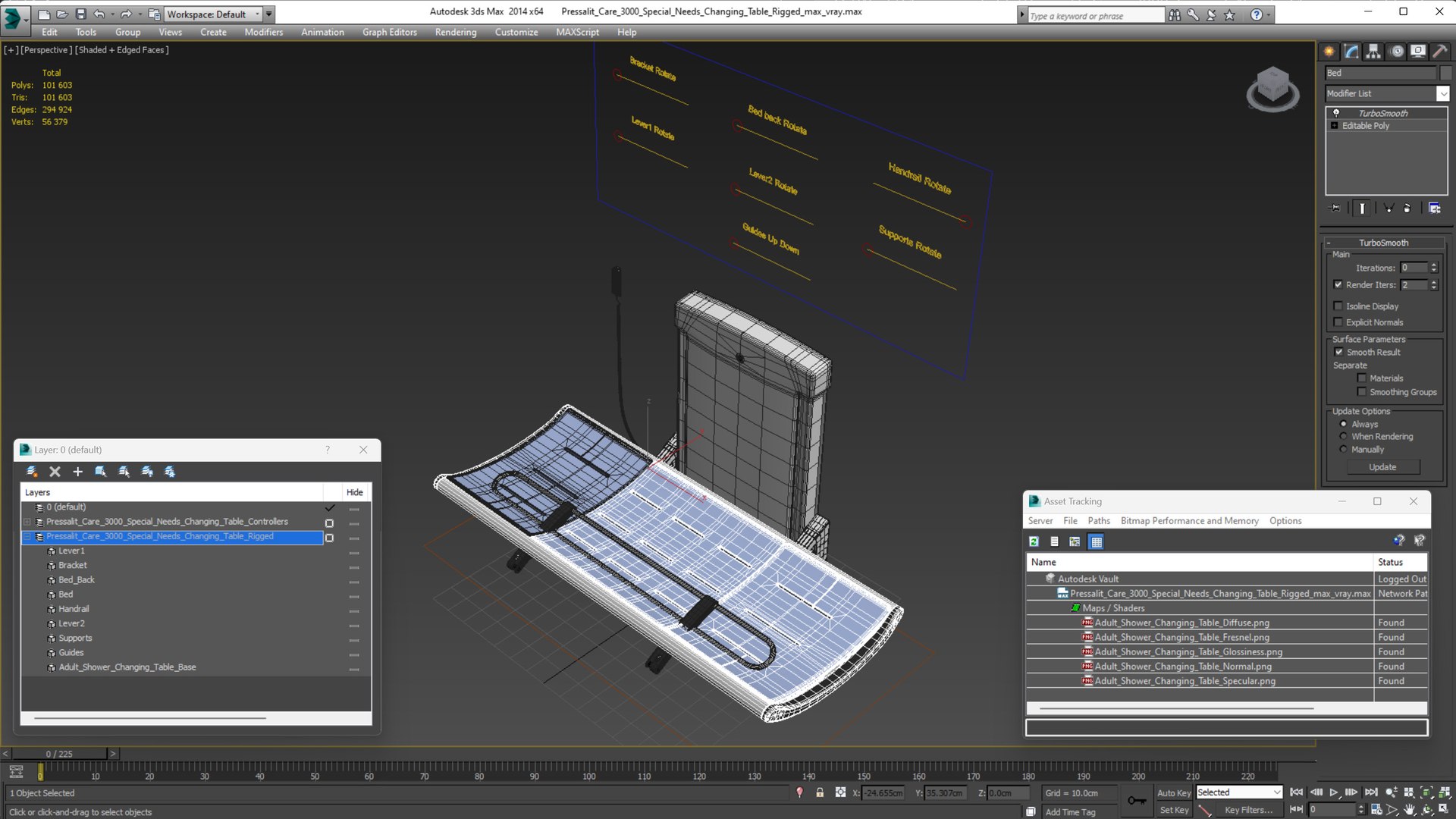1456x819 pixels.
Task: Open the Rendering menu
Action: point(456,32)
